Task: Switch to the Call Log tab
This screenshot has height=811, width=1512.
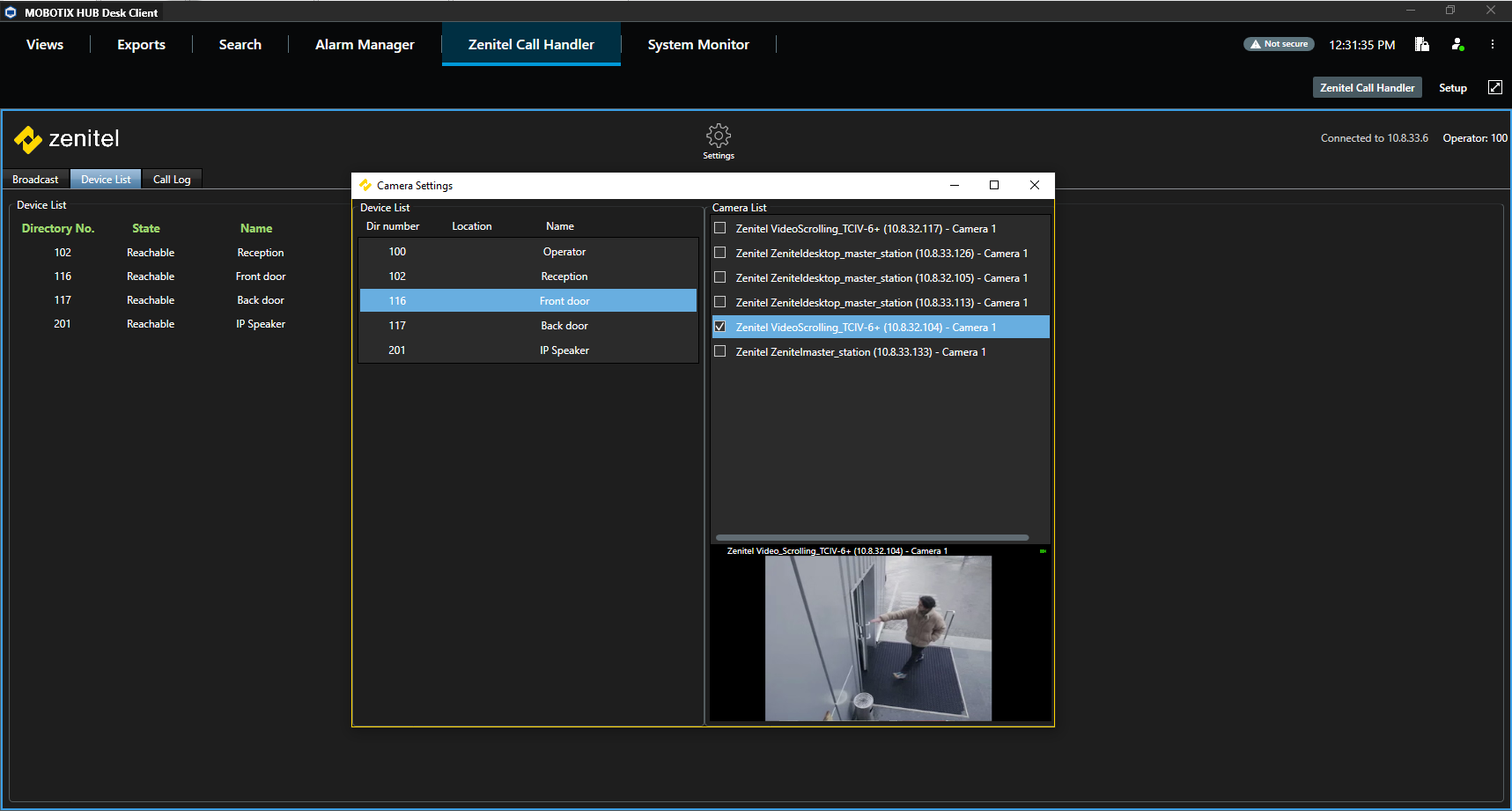Action: (172, 180)
